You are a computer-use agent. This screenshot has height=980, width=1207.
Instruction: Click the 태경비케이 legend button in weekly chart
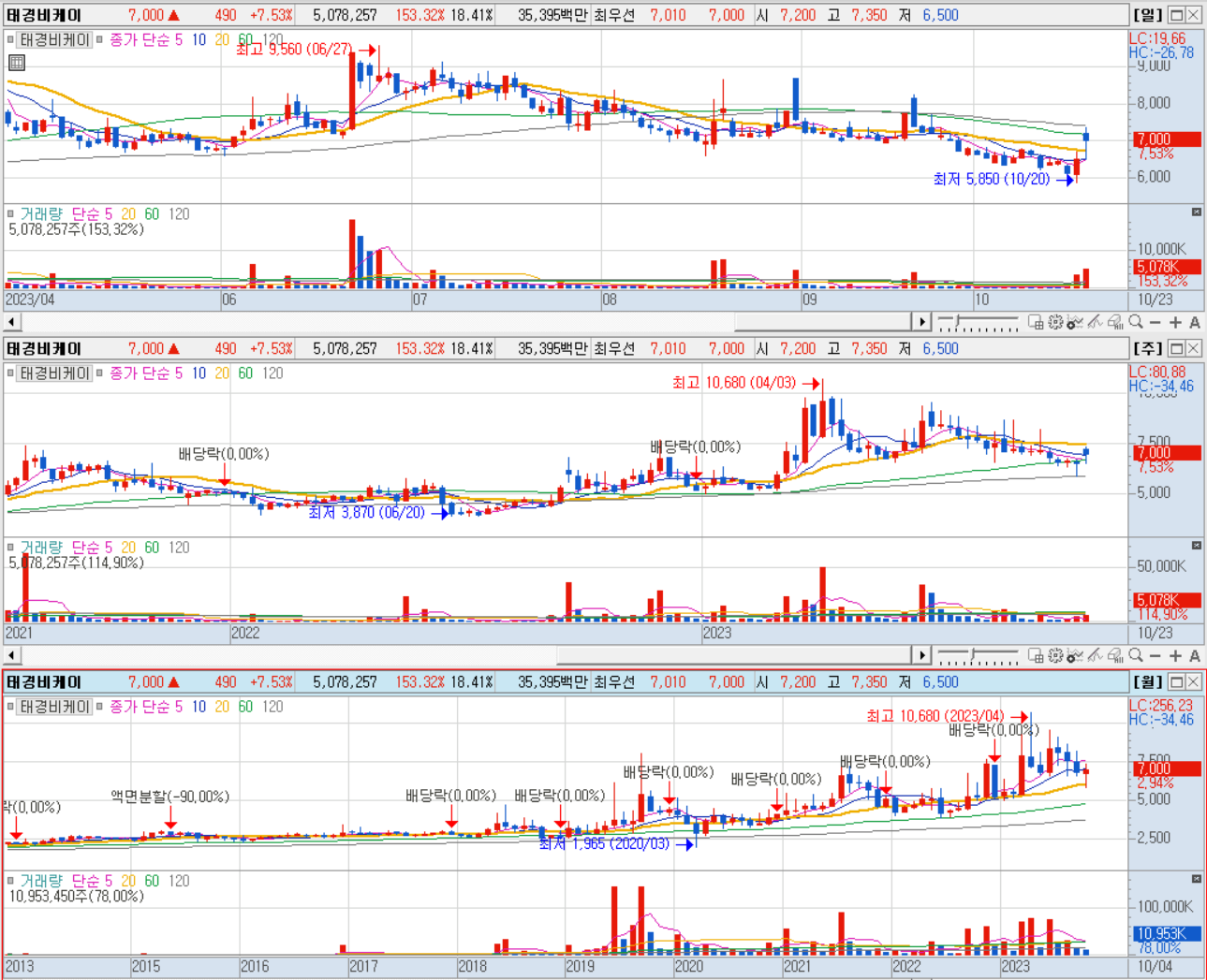pyautogui.click(x=55, y=373)
